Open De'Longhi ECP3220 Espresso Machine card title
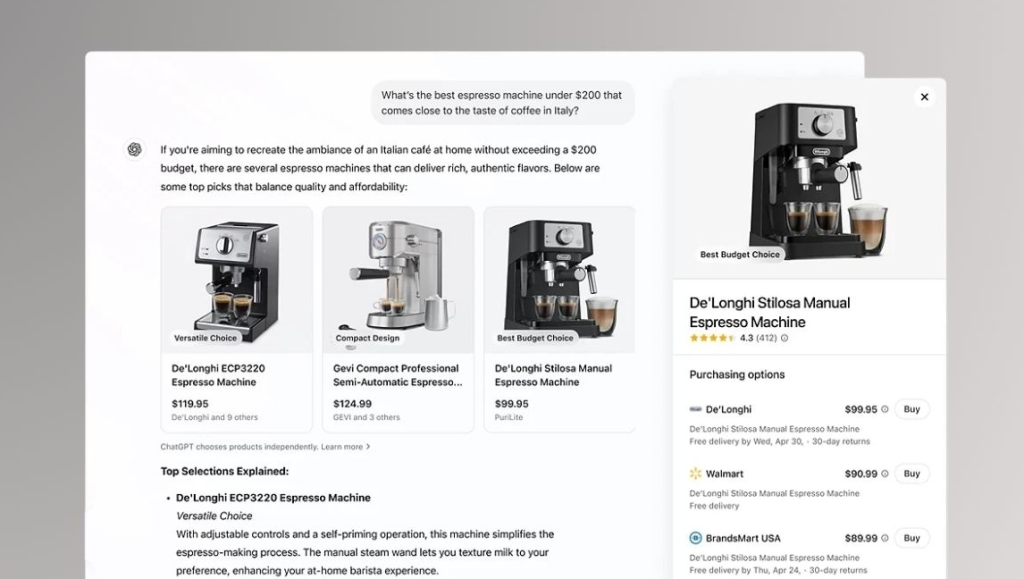Screen dimensions: 1024x579 pos(218,375)
